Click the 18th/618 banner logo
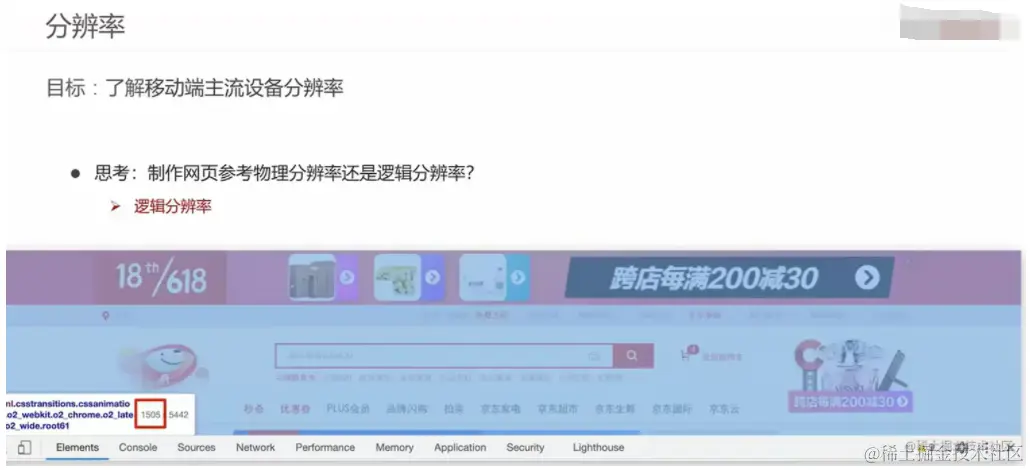 click(x=162, y=279)
